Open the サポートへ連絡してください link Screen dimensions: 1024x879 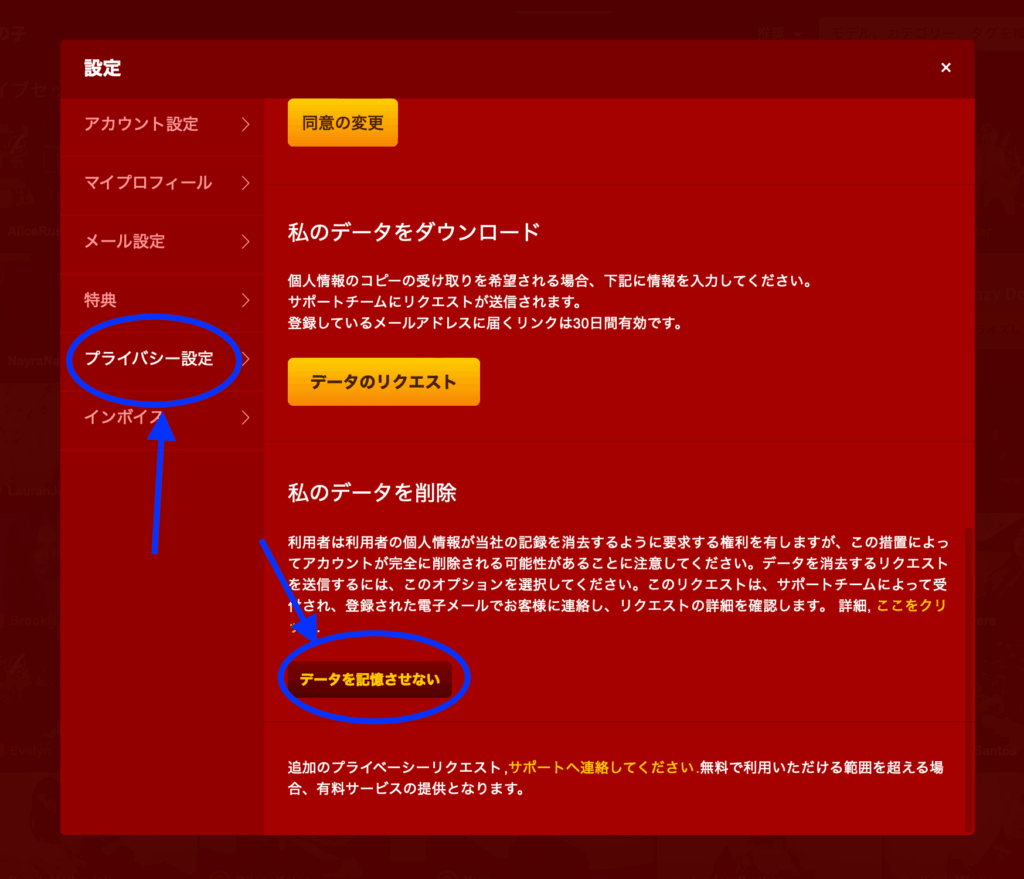click(601, 768)
